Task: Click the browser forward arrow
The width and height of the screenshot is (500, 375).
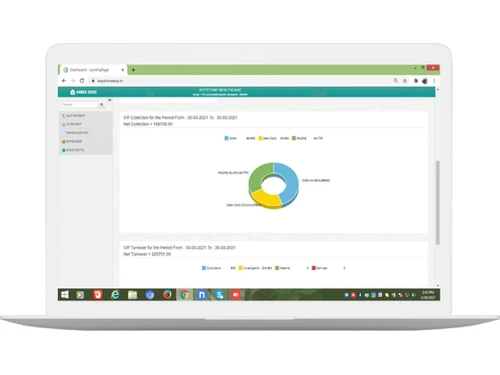Action: (x=73, y=81)
